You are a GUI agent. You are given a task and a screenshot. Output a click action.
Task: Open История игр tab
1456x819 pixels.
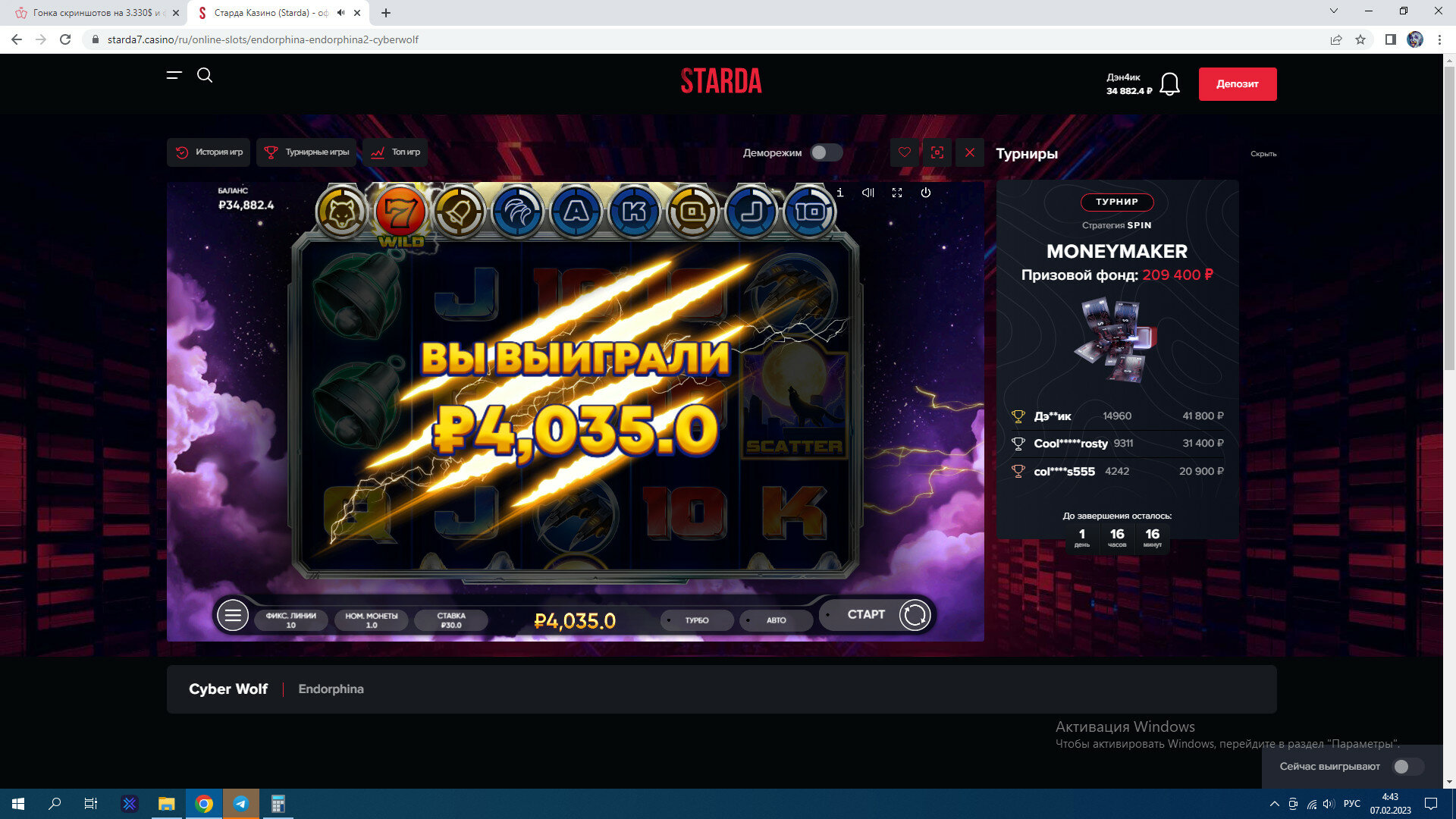point(209,152)
